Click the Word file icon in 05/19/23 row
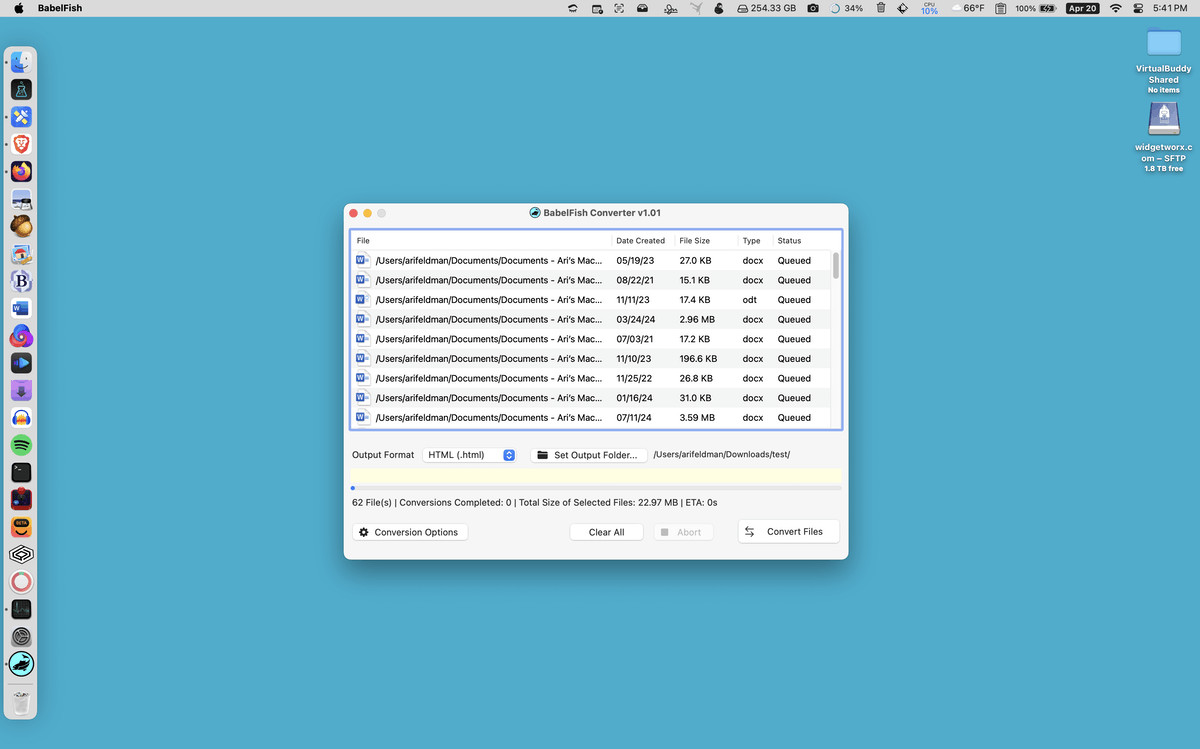 363,260
